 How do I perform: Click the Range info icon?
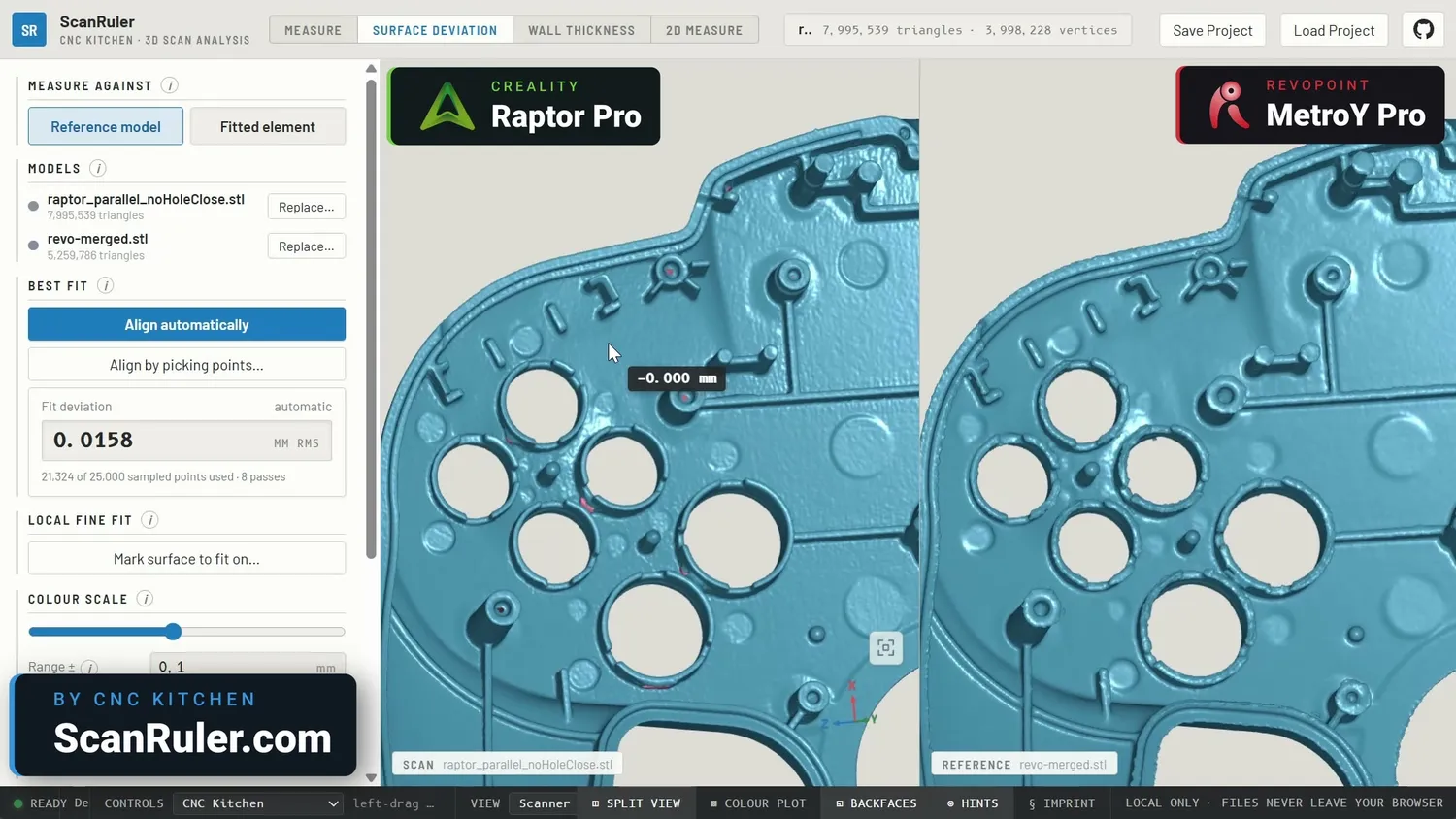tap(89, 668)
